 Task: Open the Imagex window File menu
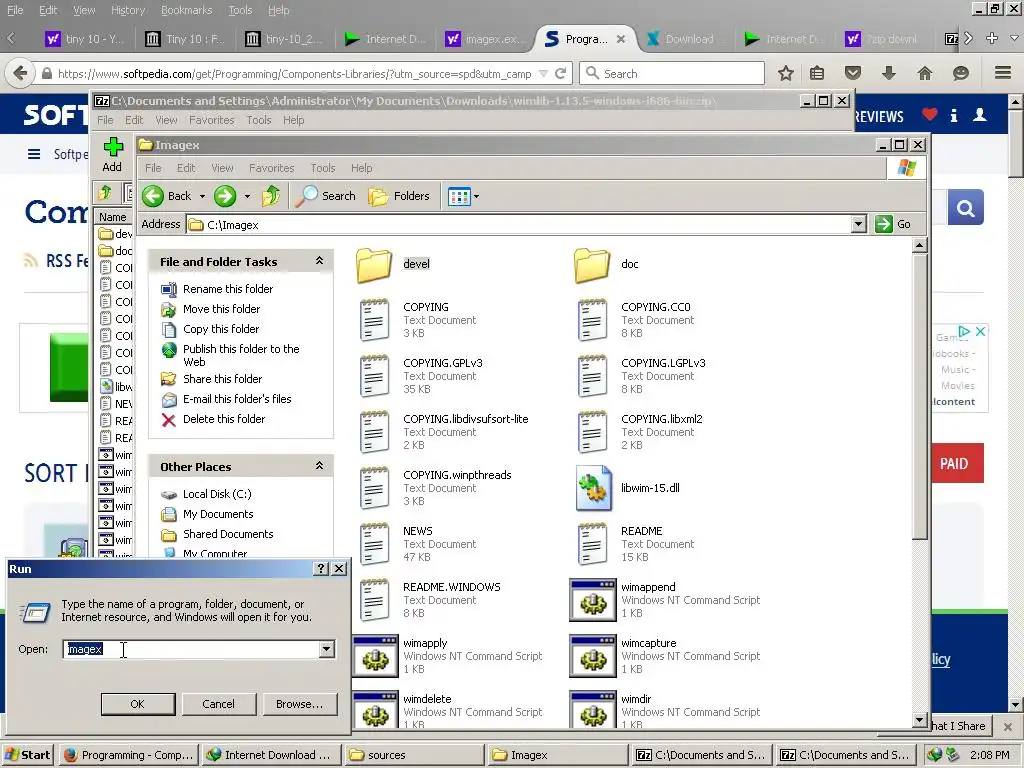pos(153,168)
